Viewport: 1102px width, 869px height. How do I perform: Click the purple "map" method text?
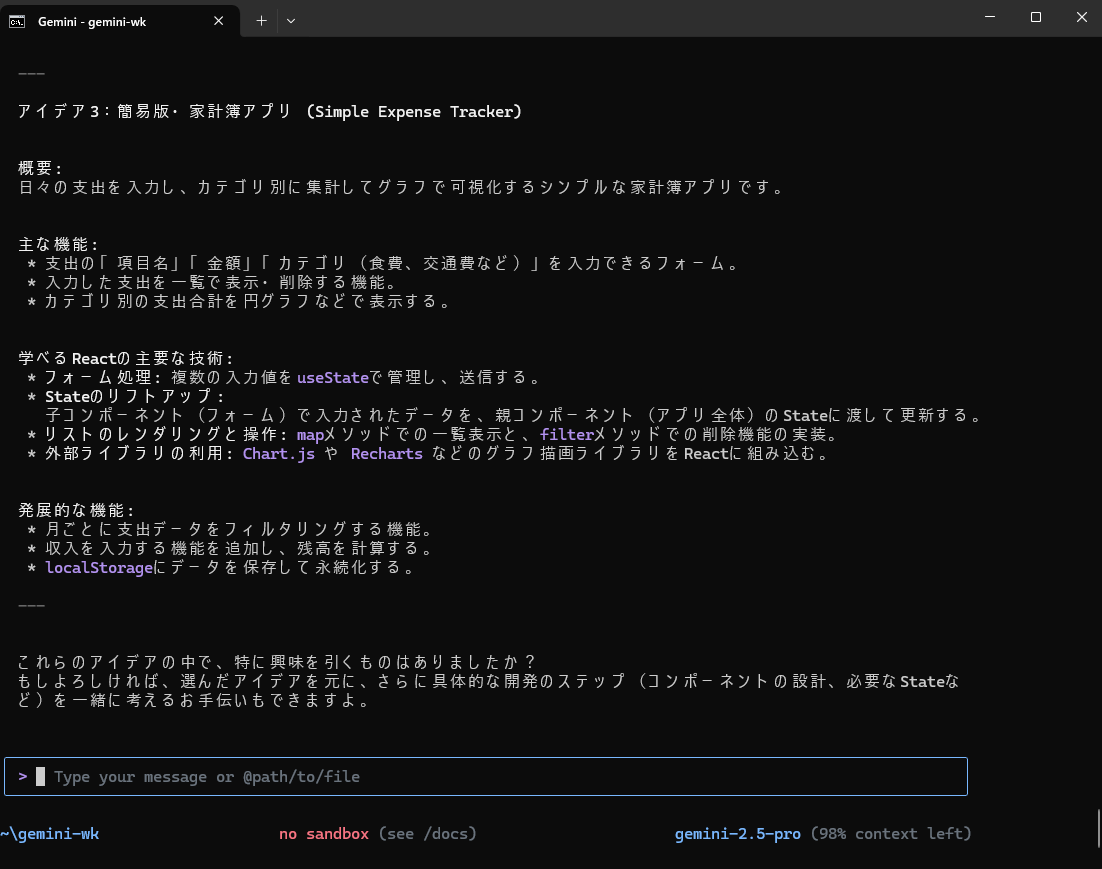click(310, 435)
